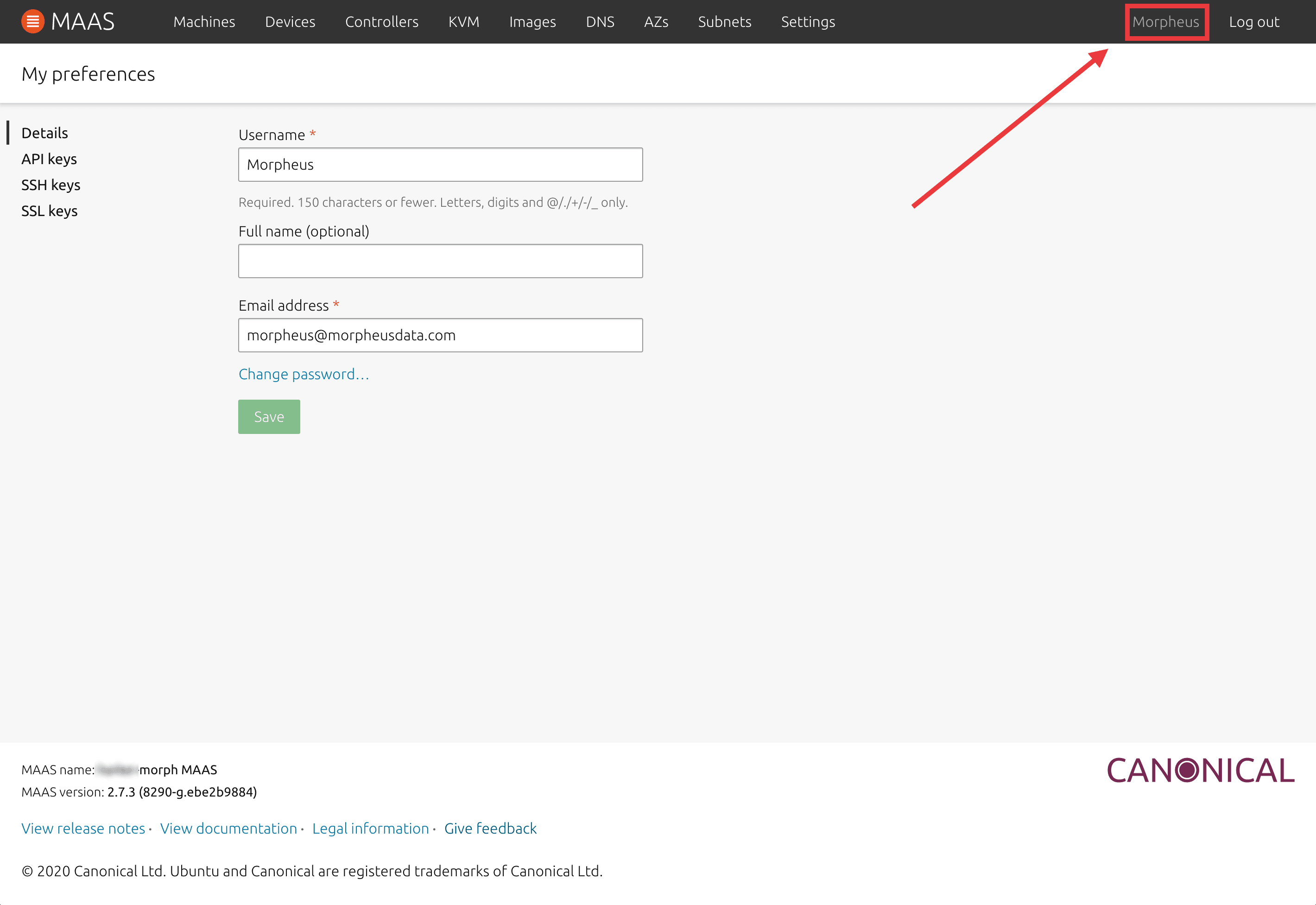1316x905 pixels.
Task: Open the Images section
Action: point(532,21)
